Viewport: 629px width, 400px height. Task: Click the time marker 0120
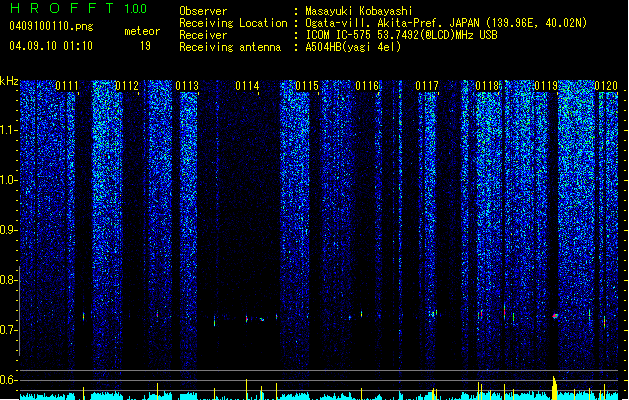606,86
